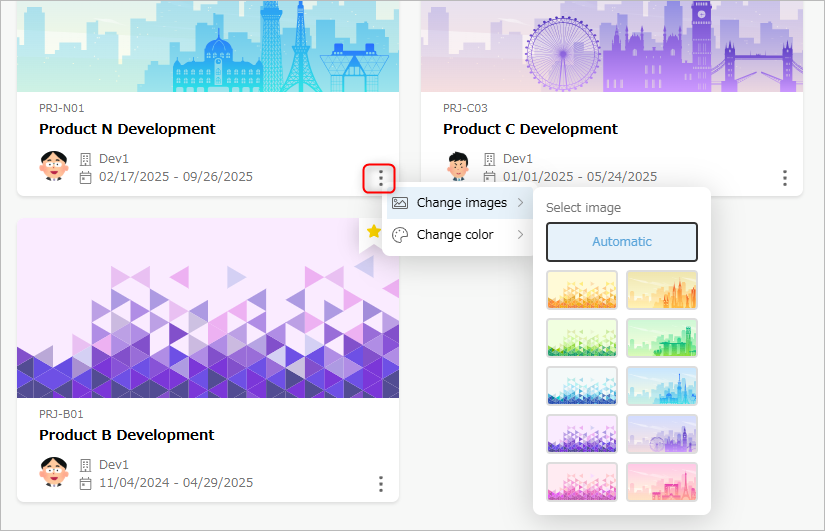
Task: Click the calendar icon on Product B card
Action: (85, 483)
